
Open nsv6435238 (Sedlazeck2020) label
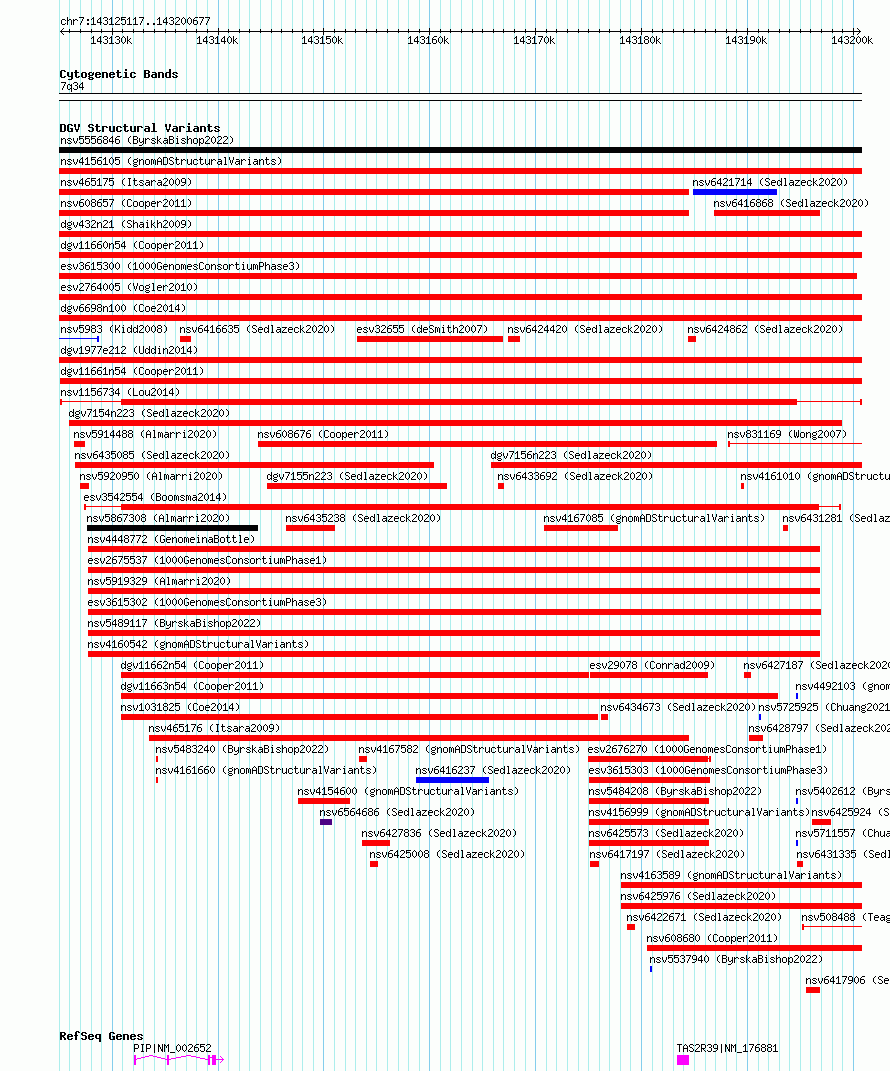click(363, 518)
